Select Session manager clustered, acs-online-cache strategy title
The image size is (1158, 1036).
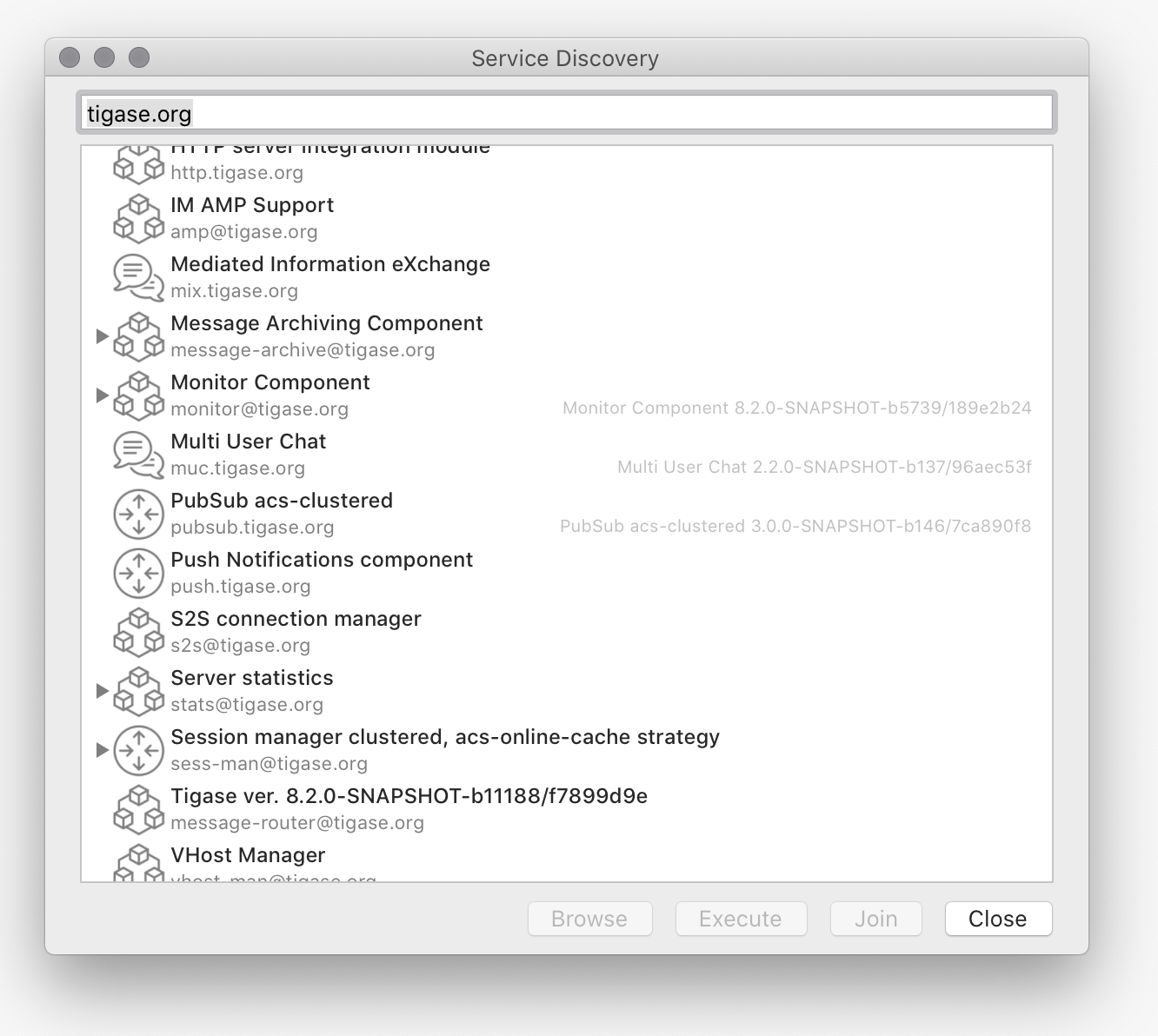tap(445, 737)
